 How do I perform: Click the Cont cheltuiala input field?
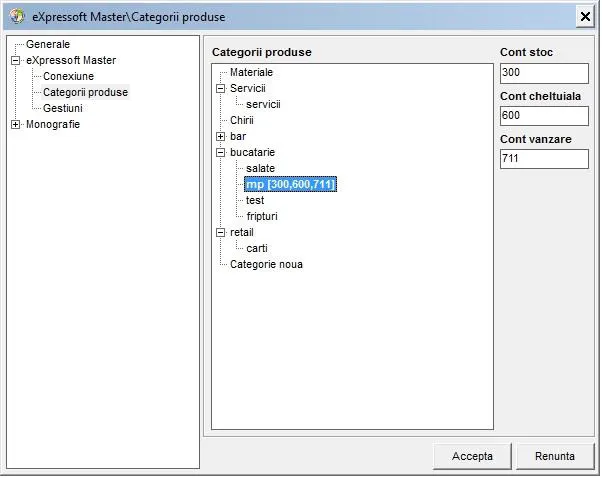click(544, 116)
